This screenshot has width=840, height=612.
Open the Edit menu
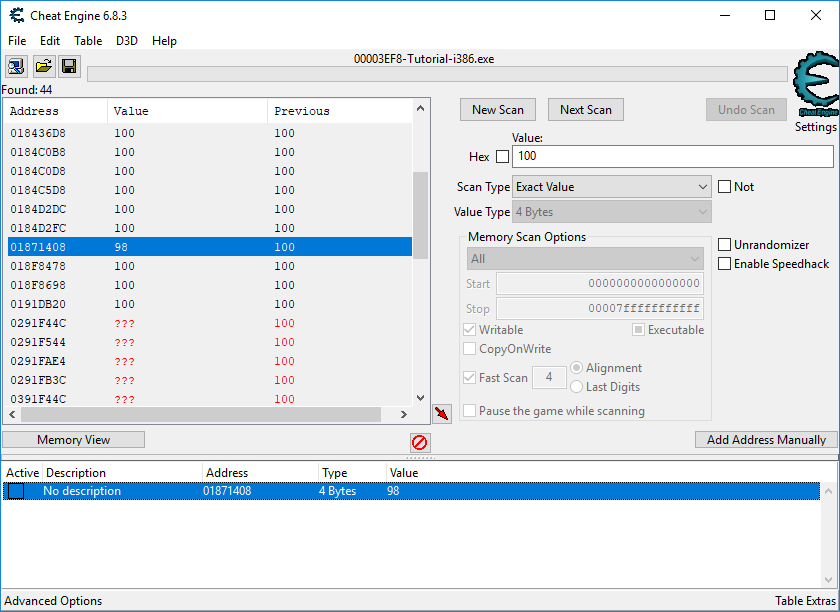click(50, 41)
